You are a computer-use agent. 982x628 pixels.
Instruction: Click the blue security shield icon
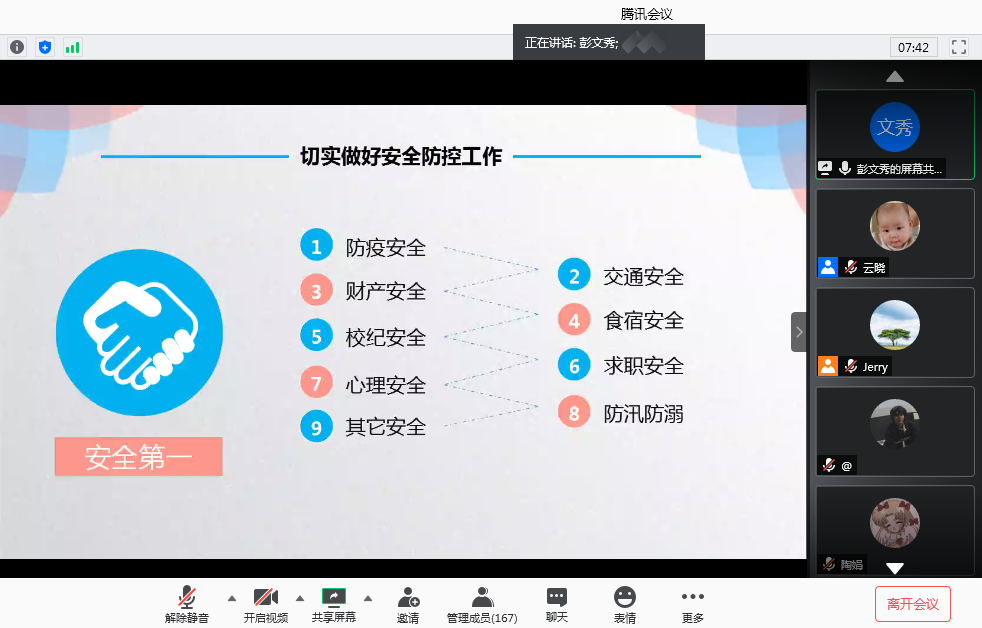[44, 47]
